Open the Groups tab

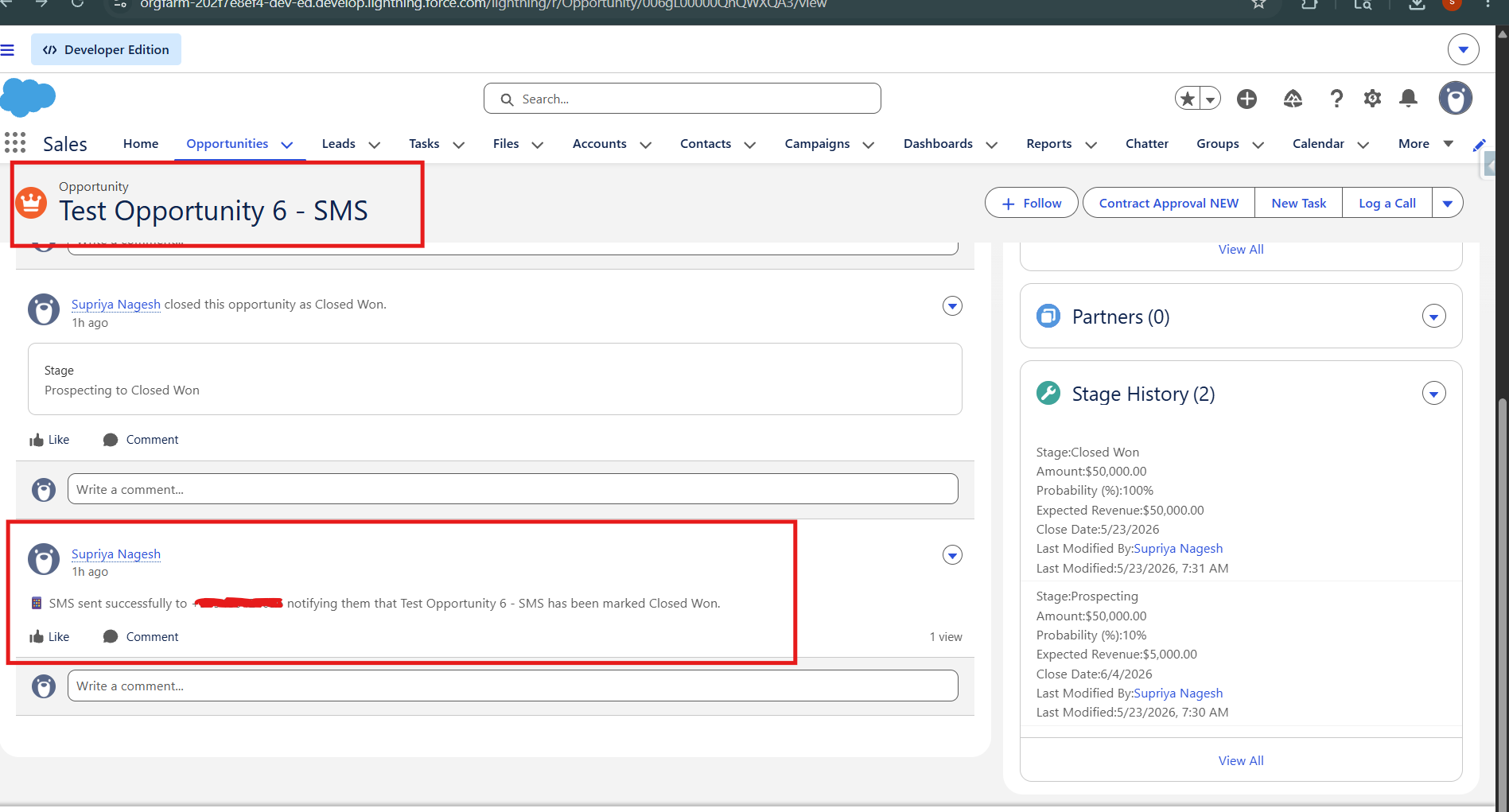(1217, 144)
